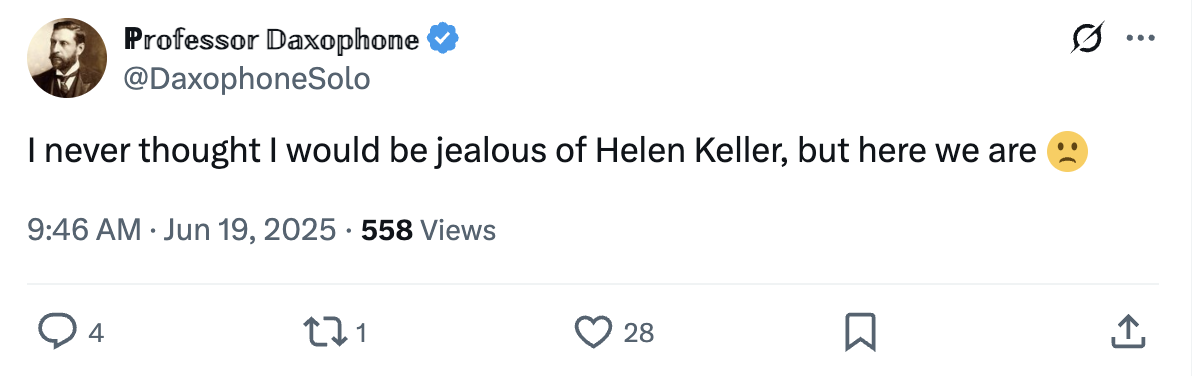Click the reply speech bubble icon
Image resolution: width=1192 pixels, height=376 pixels.
55,332
